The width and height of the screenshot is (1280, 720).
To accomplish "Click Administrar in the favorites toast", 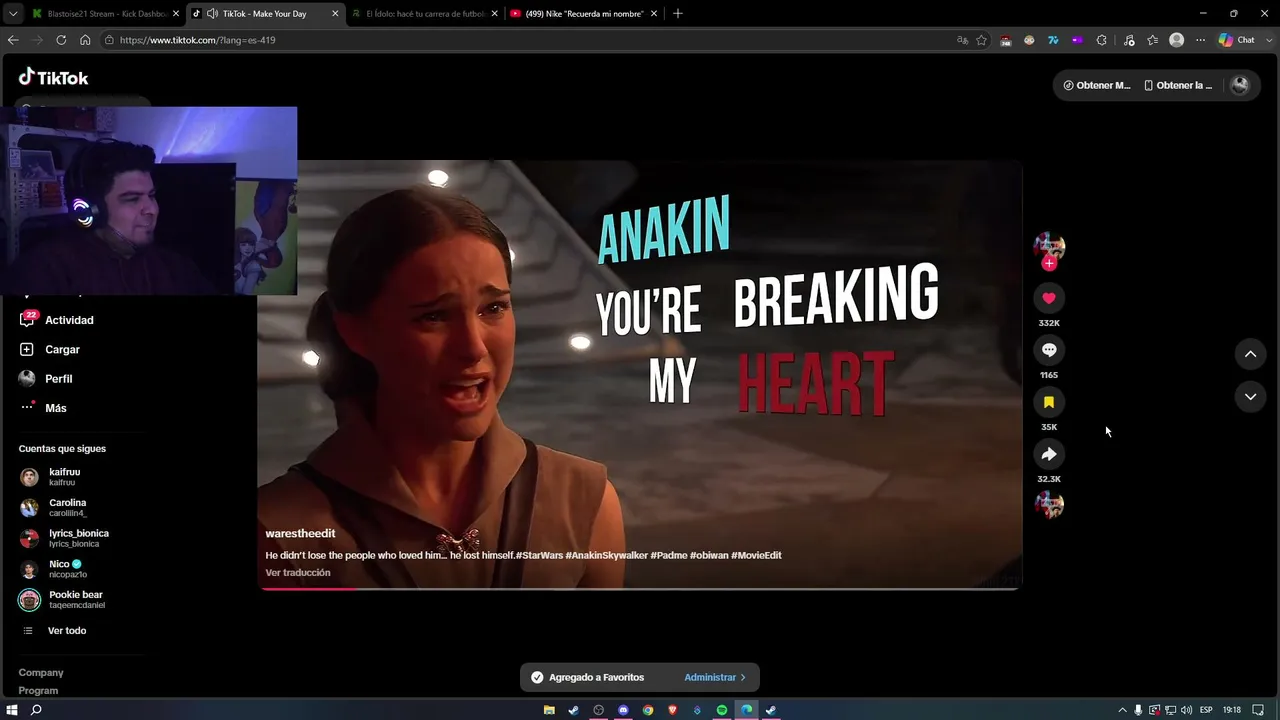I will pos(715,677).
